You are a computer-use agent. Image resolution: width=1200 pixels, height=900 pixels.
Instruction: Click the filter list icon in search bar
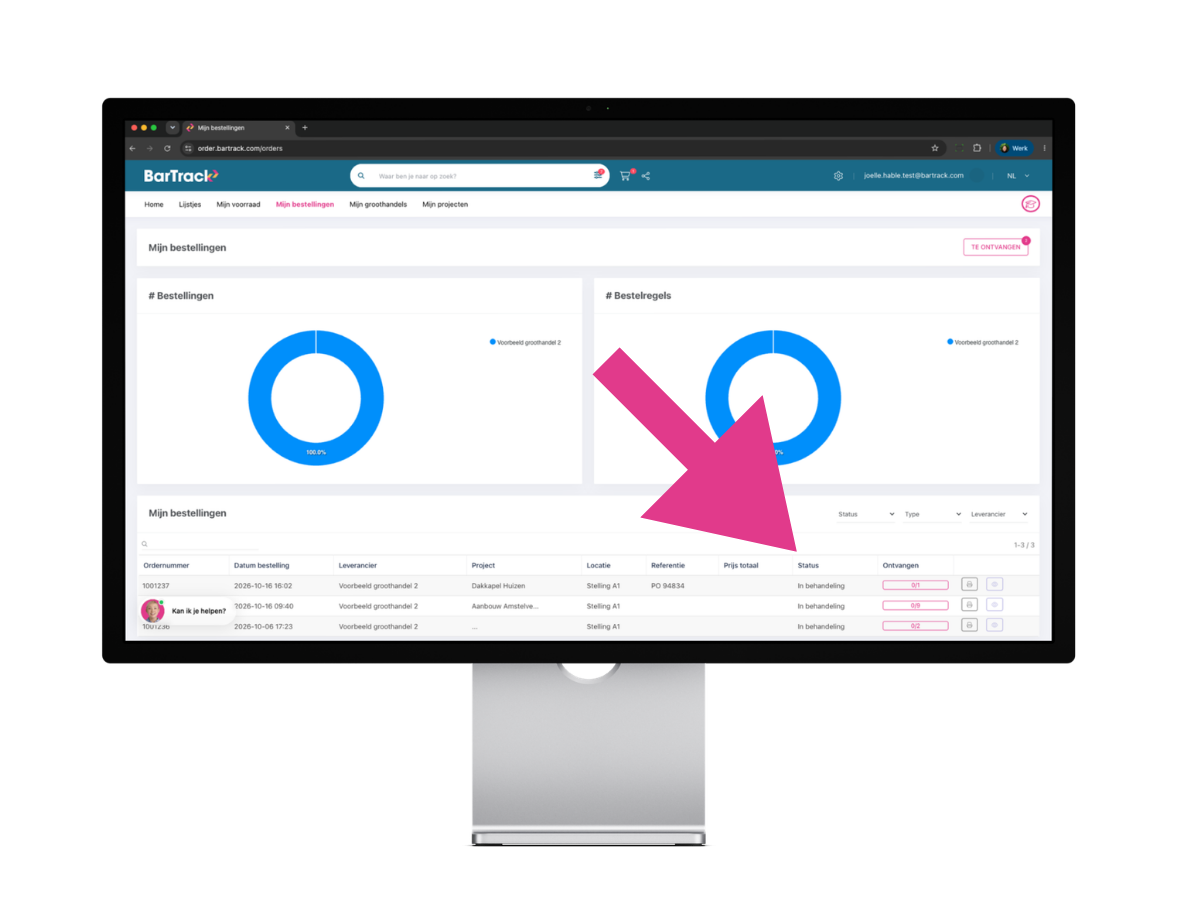[x=598, y=175]
